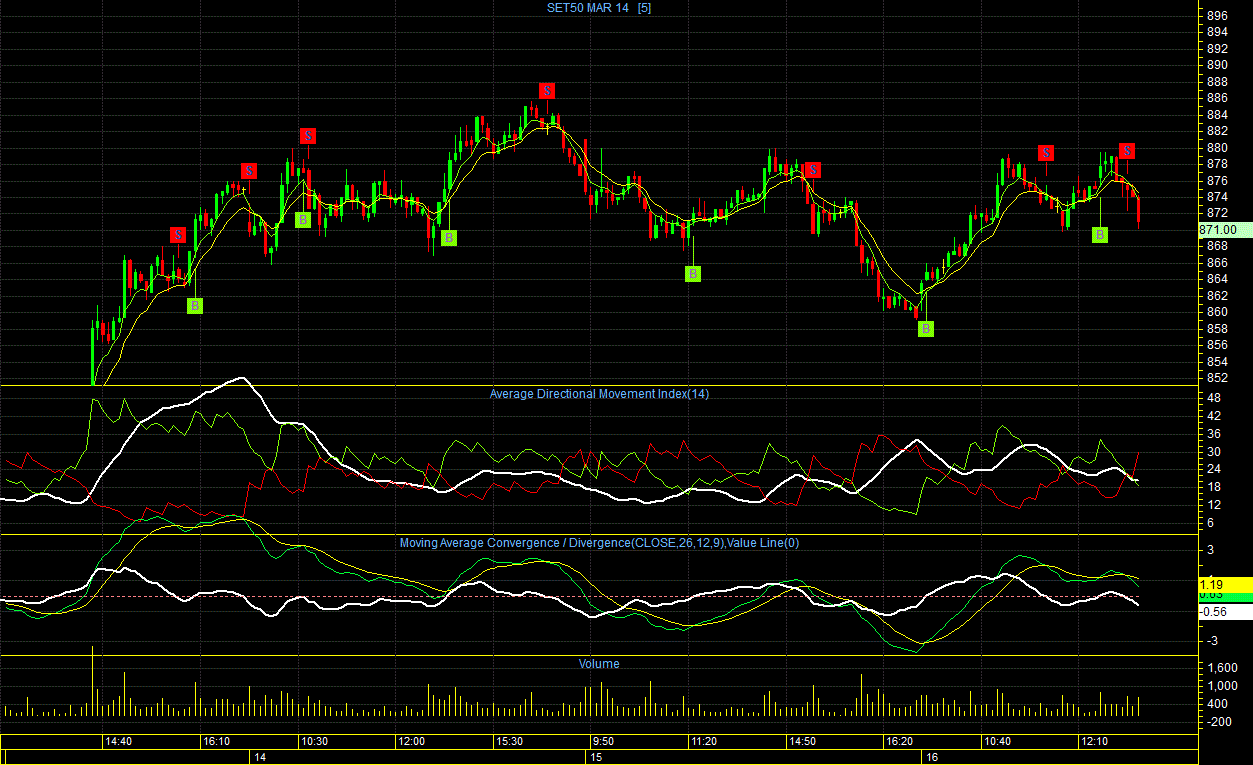Select the 14:40 time axis label

[119, 742]
